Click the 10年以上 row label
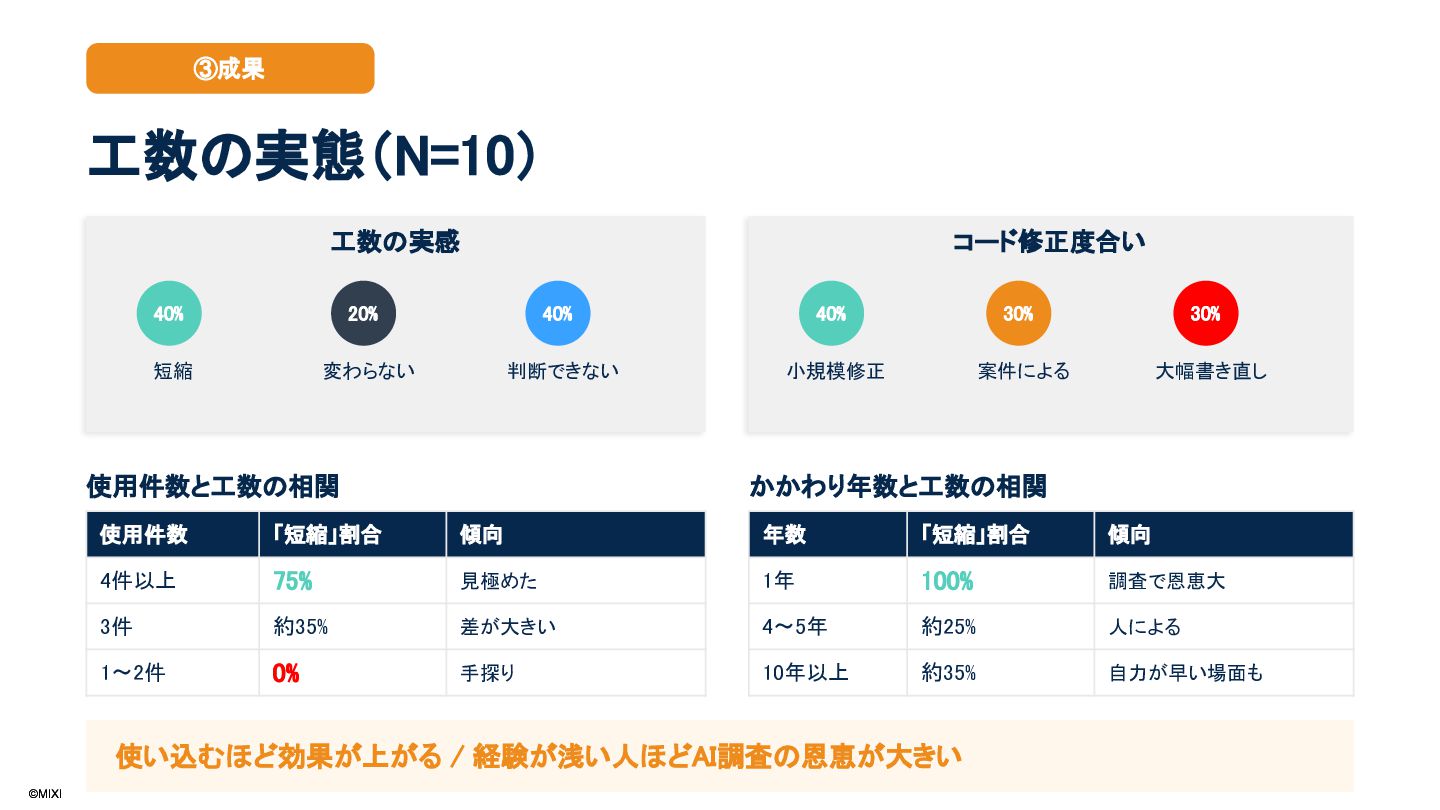1440x810 pixels. coord(805,673)
